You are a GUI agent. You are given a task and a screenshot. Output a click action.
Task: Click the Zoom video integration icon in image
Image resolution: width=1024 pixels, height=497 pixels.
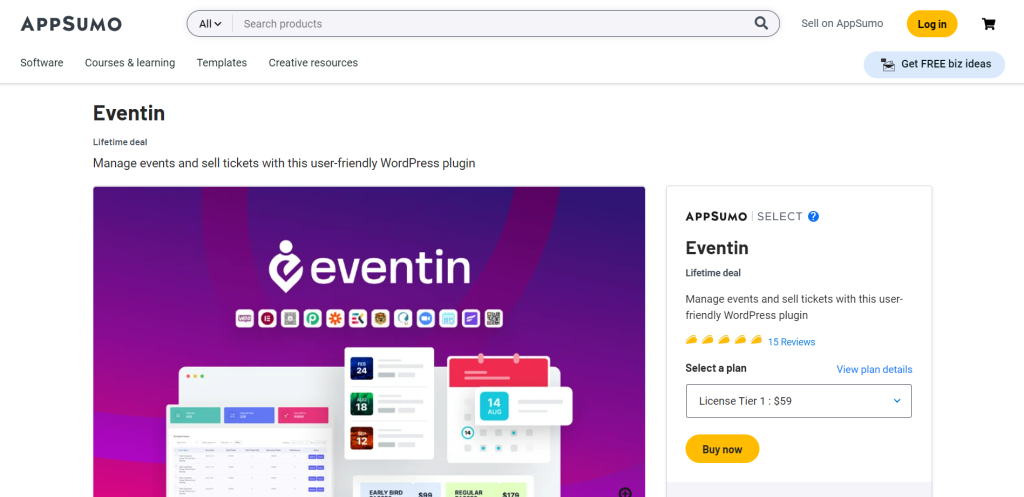tap(426, 318)
